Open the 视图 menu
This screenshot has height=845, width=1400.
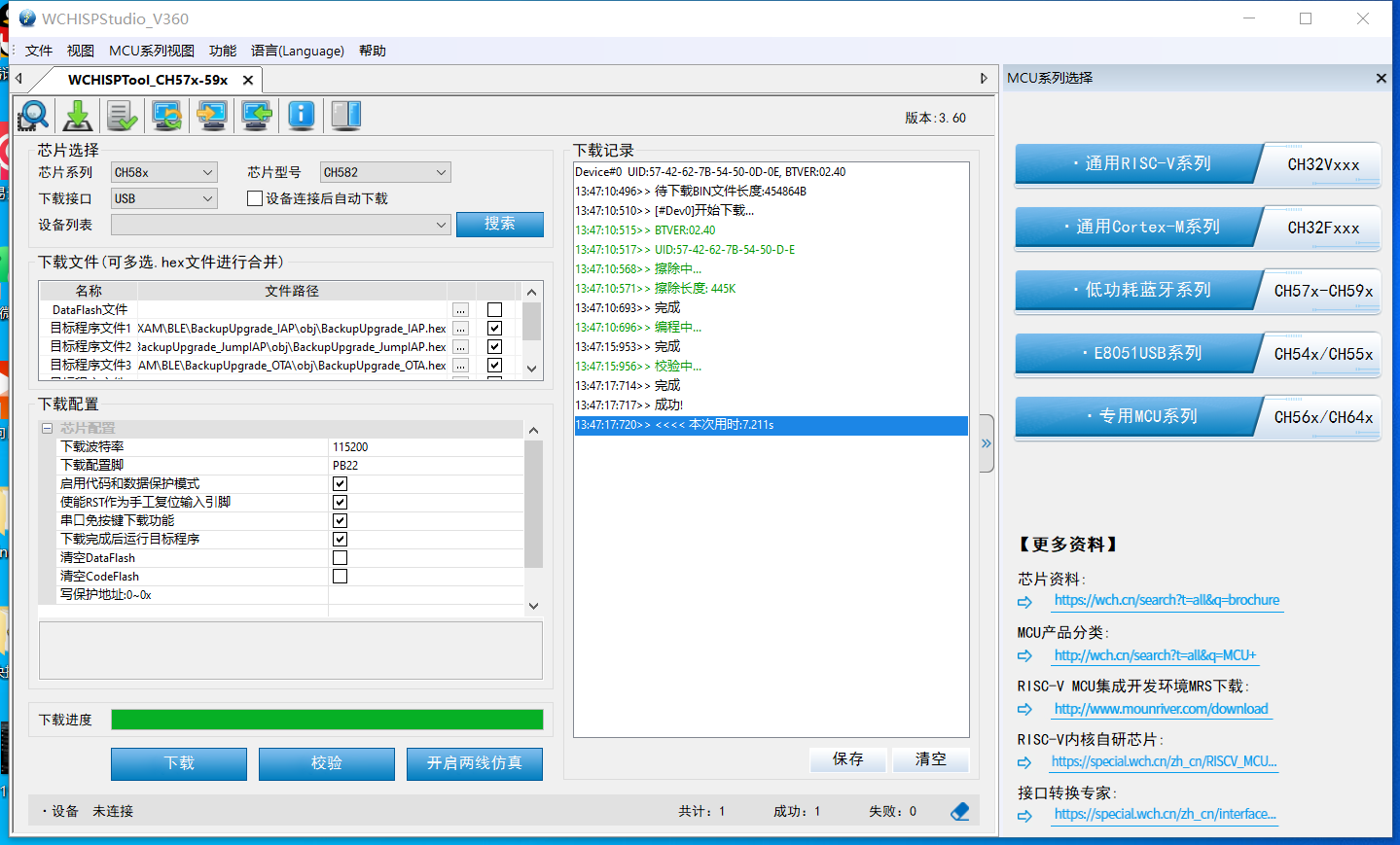tap(81, 51)
